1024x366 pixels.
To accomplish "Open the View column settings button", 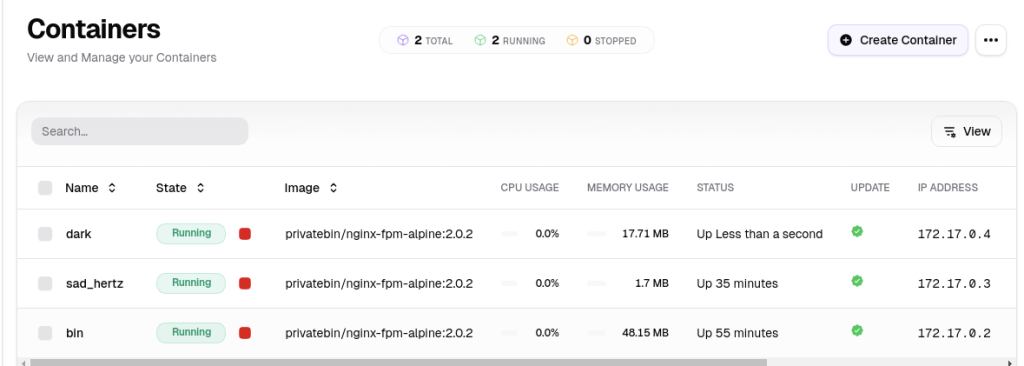I will pos(966,131).
